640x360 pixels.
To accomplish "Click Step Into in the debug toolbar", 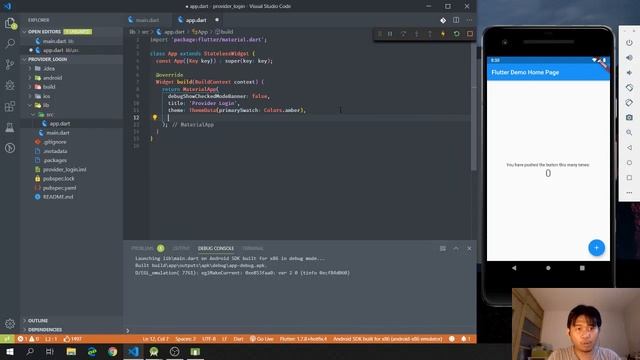I will [417, 34].
